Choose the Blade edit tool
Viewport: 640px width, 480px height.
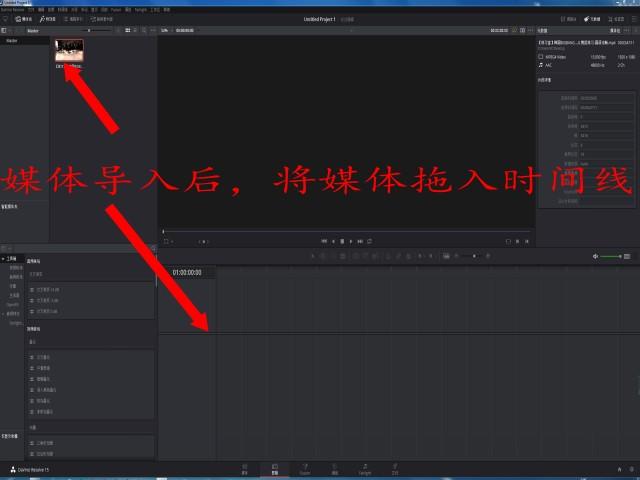pyautogui.click(x=343, y=256)
